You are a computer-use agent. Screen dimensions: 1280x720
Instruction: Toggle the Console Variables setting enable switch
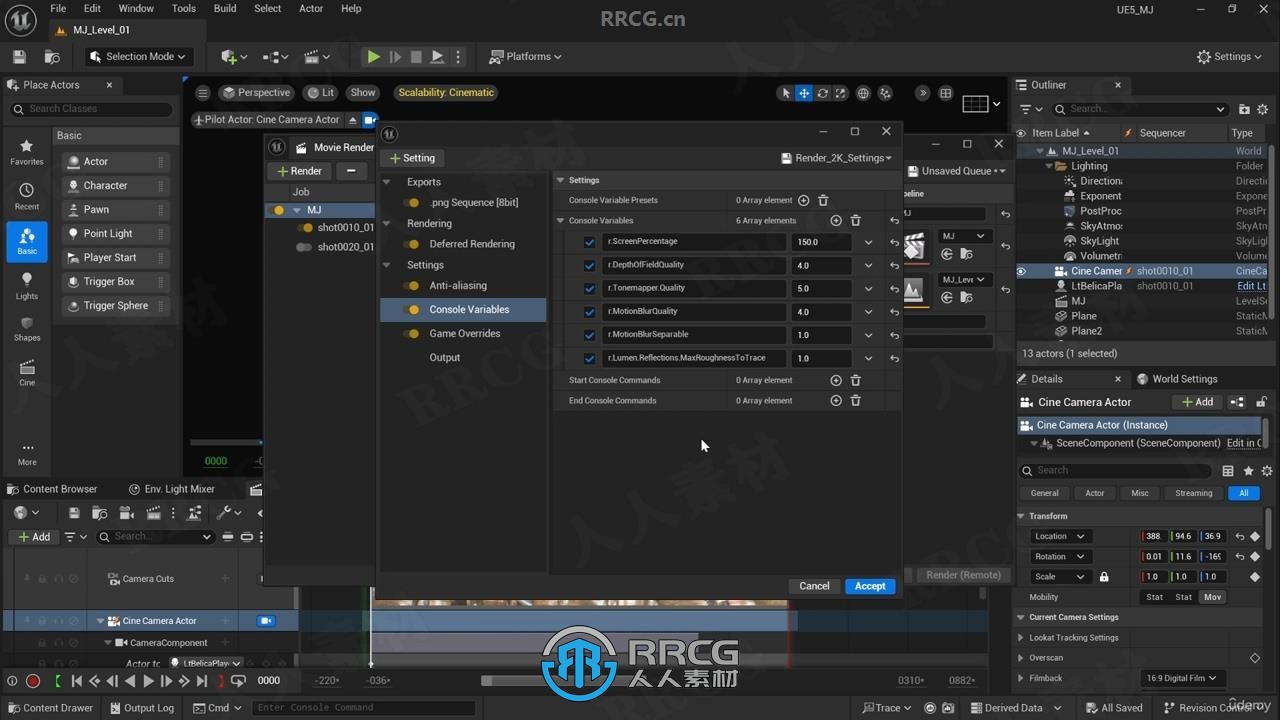coord(411,310)
